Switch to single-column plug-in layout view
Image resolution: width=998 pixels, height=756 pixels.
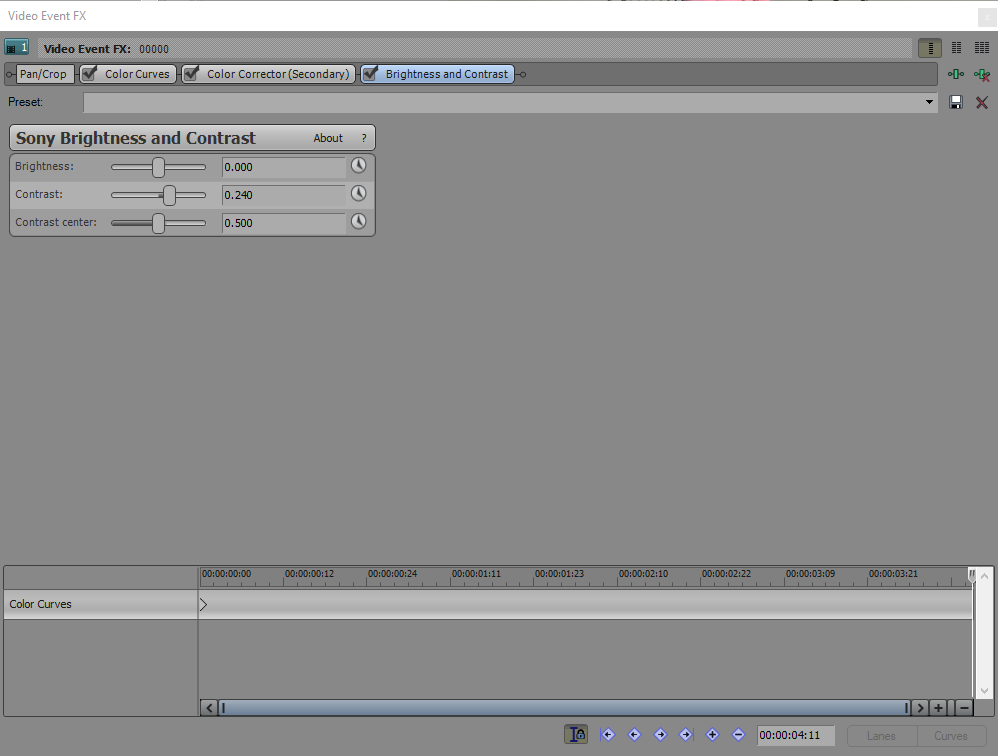point(930,48)
